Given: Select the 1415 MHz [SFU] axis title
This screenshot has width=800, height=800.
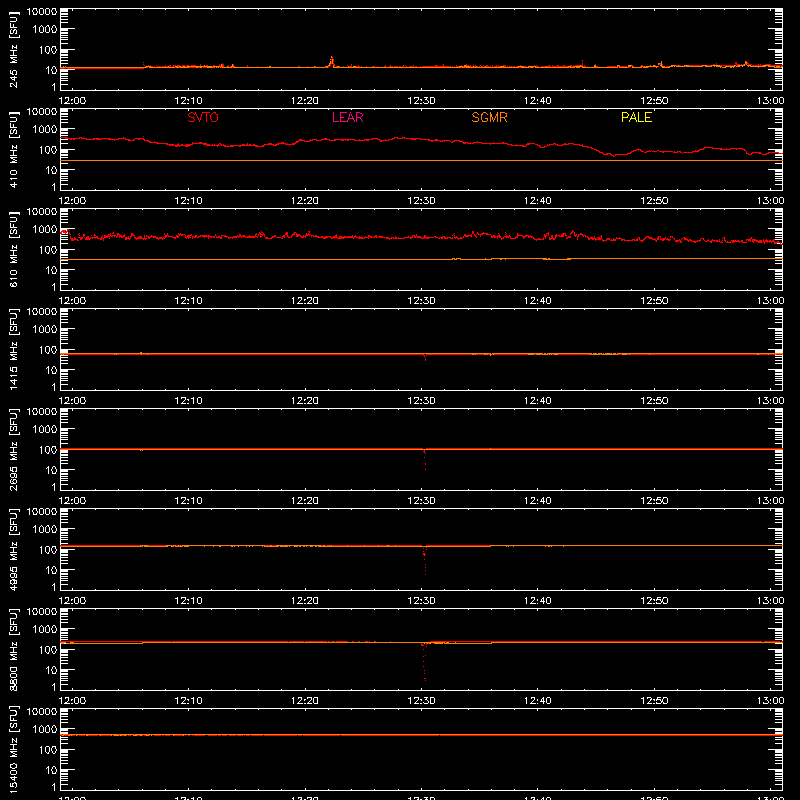Looking at the screenshot, I should [13, 349].
